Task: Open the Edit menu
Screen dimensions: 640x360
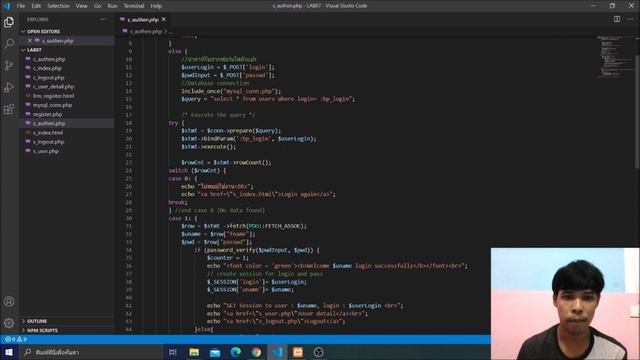Action: click(36, 6)
